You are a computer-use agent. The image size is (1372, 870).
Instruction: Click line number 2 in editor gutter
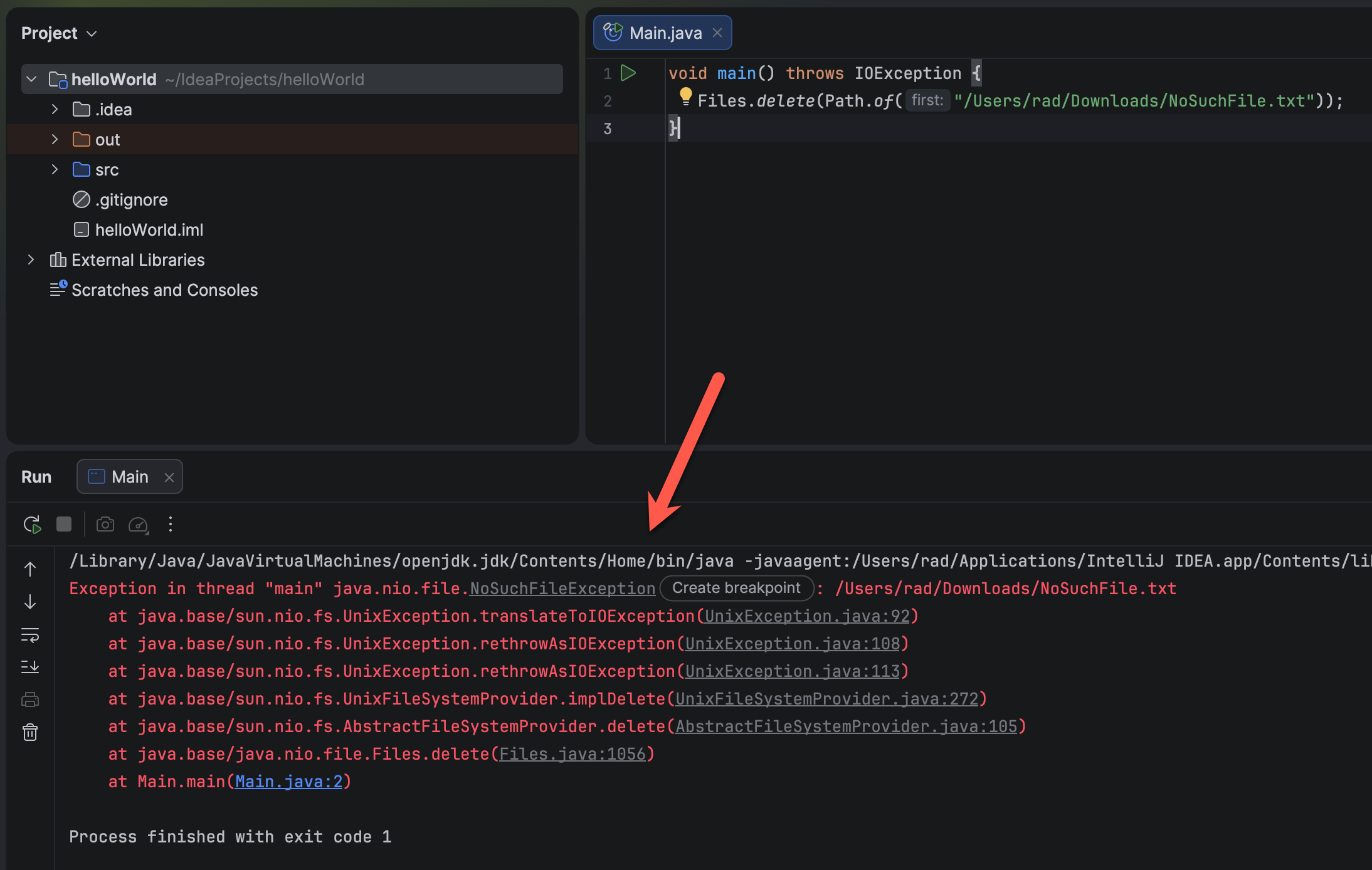(607, 101)
